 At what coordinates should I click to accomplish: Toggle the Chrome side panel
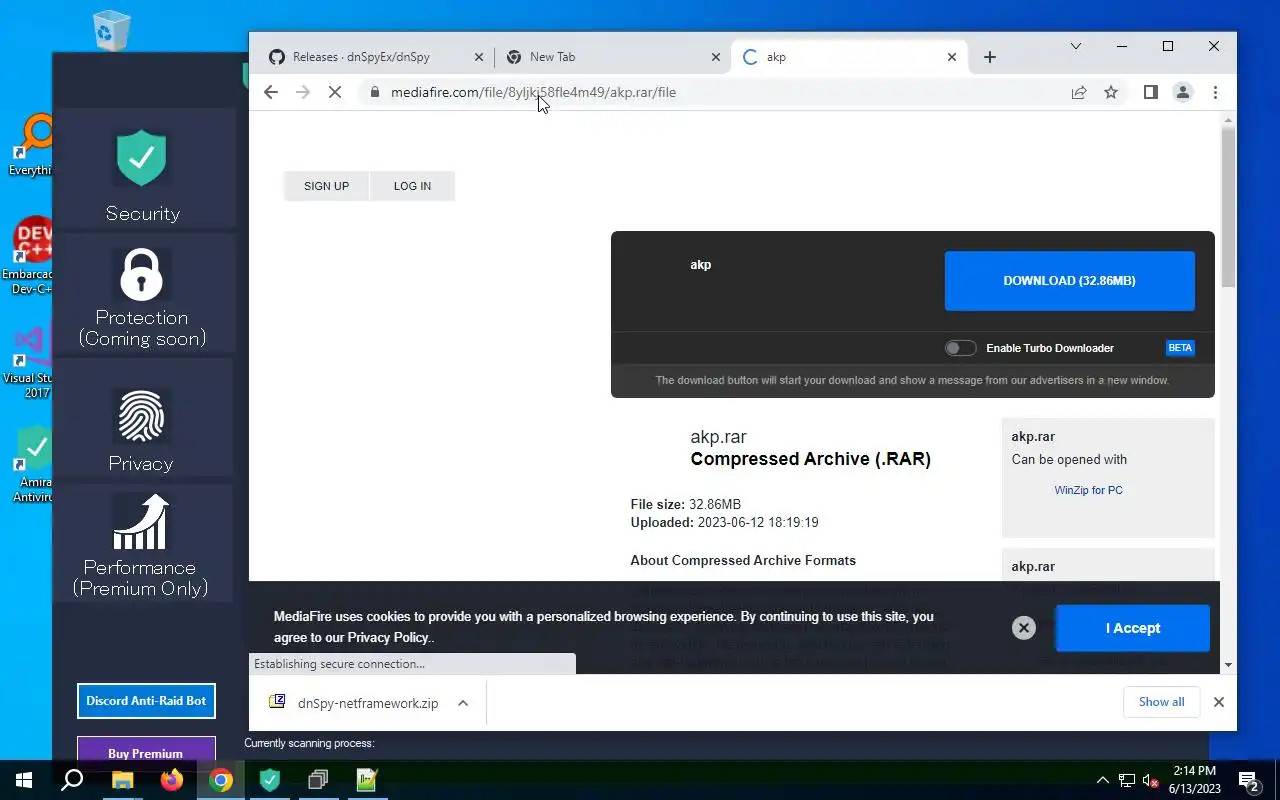pyautogui.click(x=1151, y=92)
